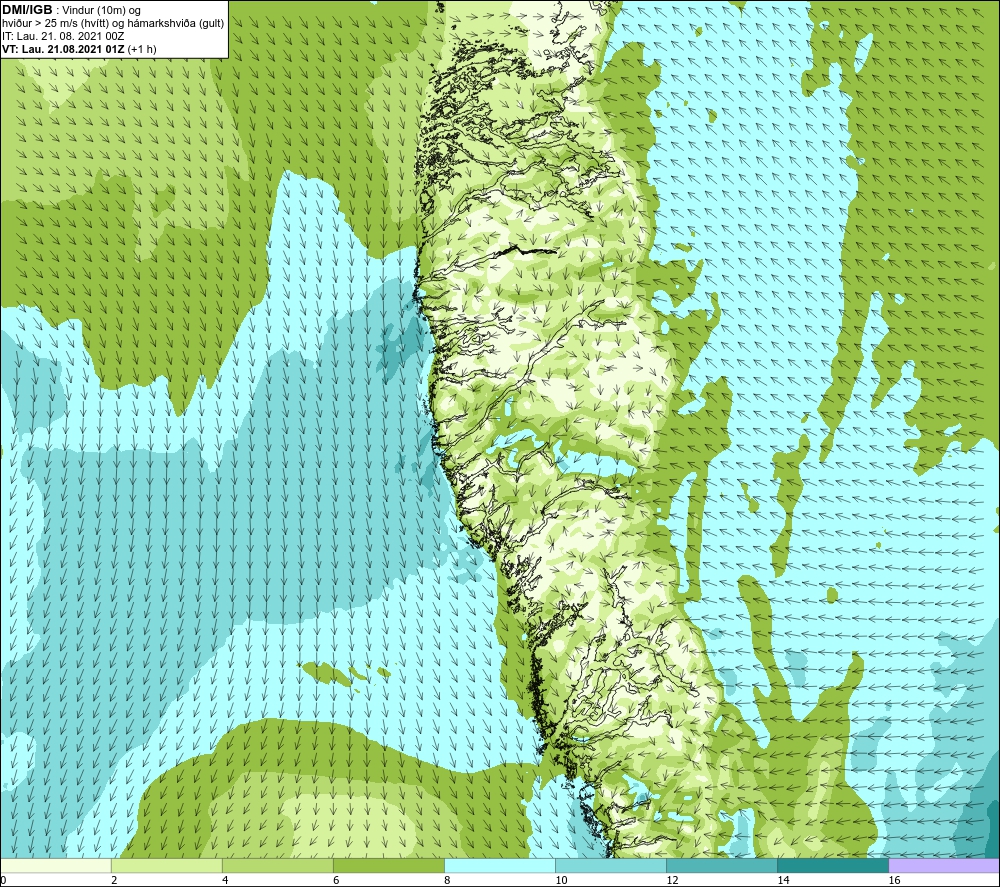
Task: Click the scale label '2' under the colour bar
Action: (114, 880)
